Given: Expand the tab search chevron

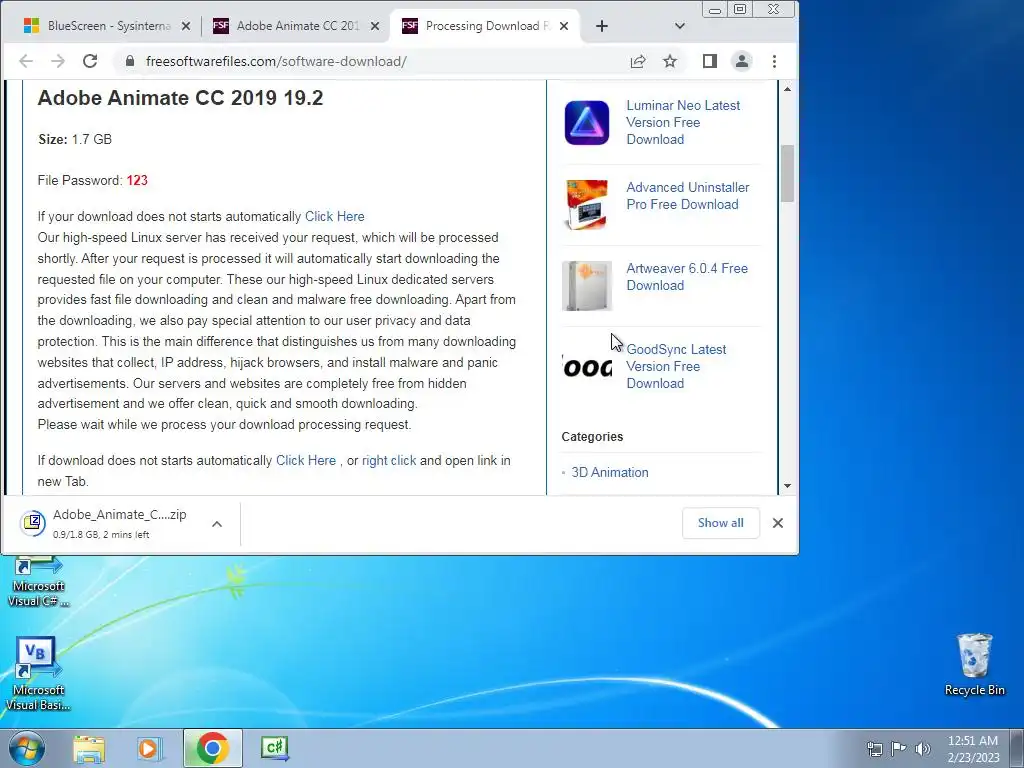Looking at the screenshot, I should point(680,26).
